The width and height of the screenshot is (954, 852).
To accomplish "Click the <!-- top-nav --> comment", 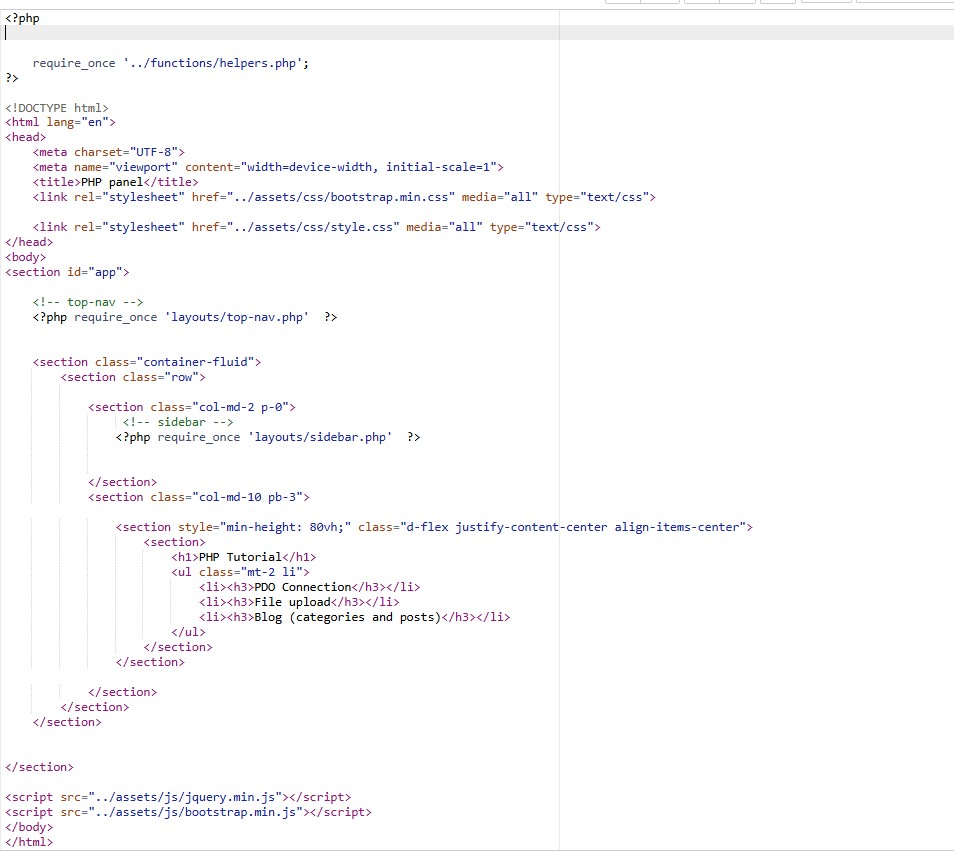I will 88,302.
